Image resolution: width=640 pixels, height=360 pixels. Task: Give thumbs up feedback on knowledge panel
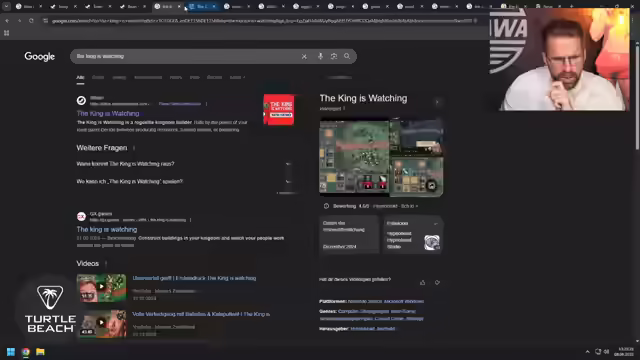click(x=422, y=282)
